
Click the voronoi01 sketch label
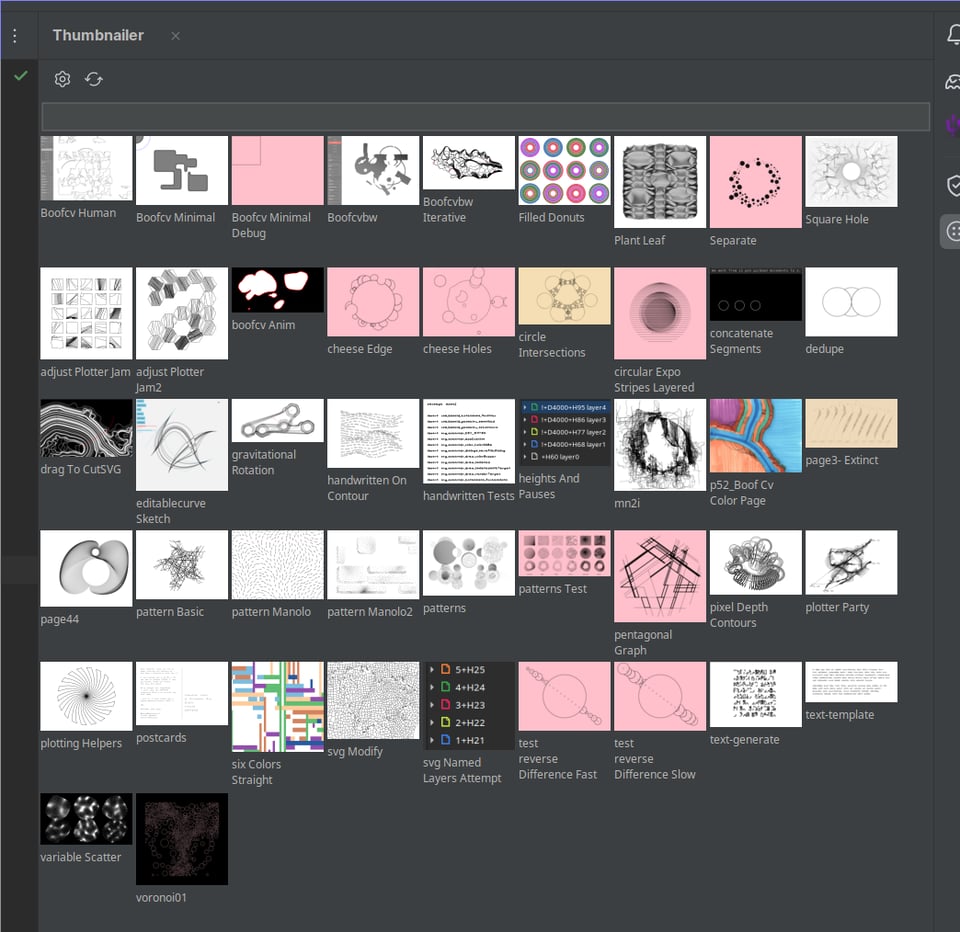(x=161, y=897)
